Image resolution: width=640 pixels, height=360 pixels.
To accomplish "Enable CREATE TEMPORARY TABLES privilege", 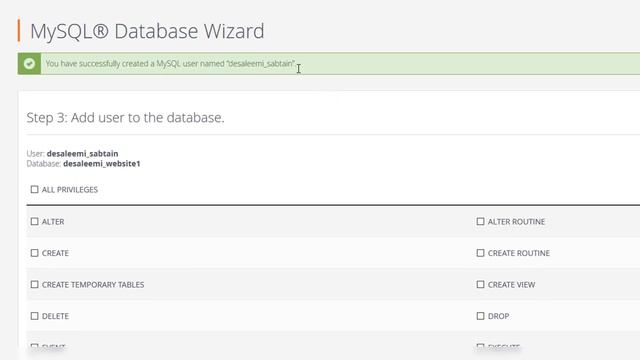I will [x=34, y=284].
